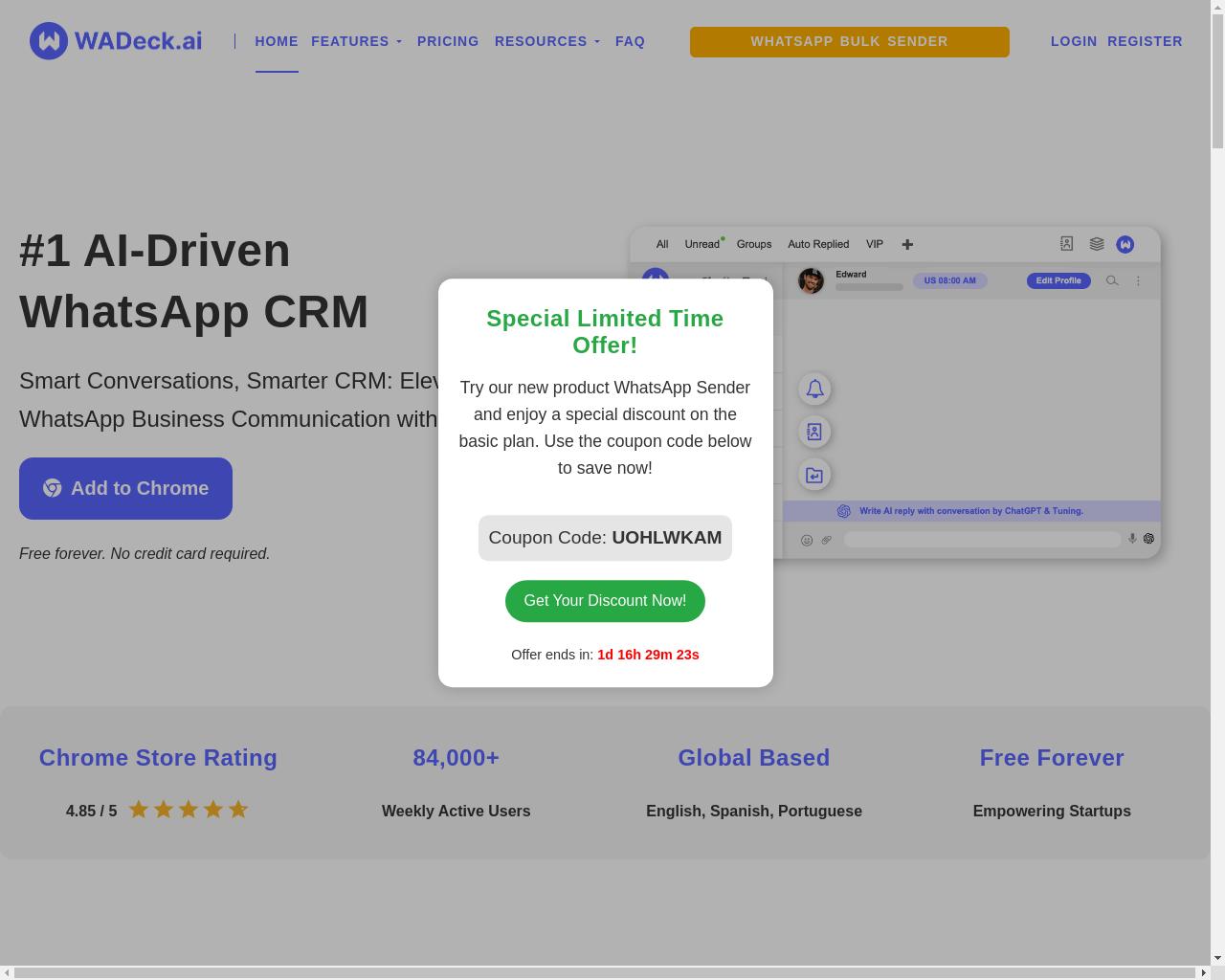Click the vertical scrollbar thumb
The width and height of the screenshot is (1225, 980).
[1217, 80]
